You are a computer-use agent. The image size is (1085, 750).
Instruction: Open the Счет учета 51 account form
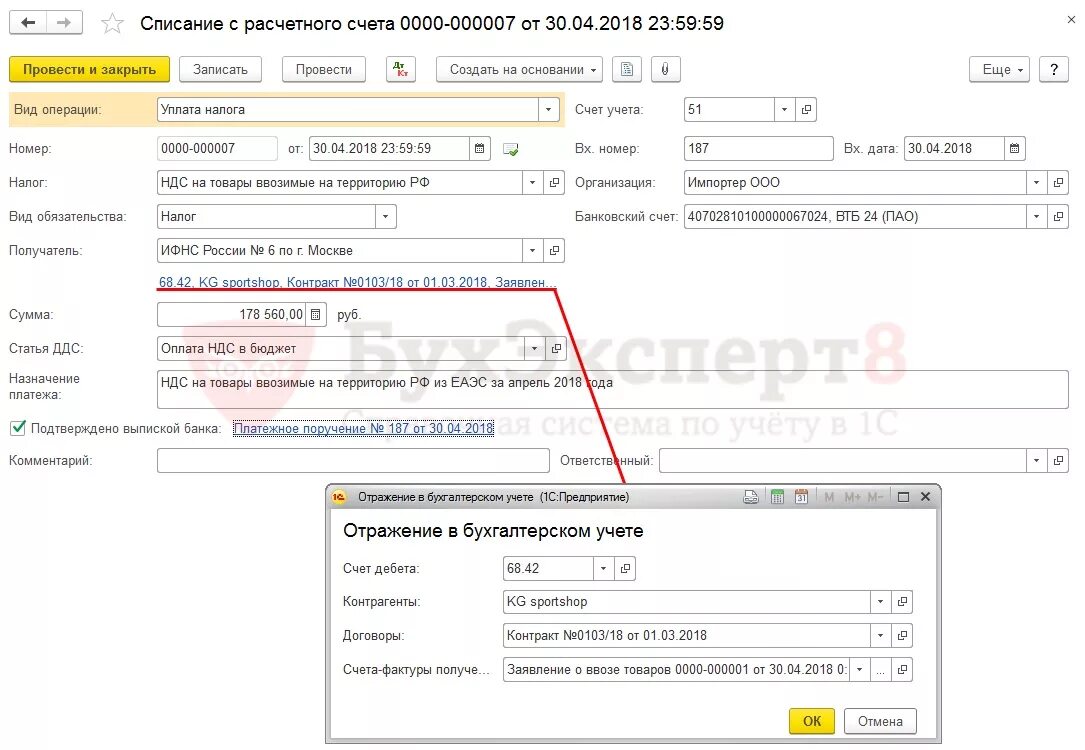[806, 109]
